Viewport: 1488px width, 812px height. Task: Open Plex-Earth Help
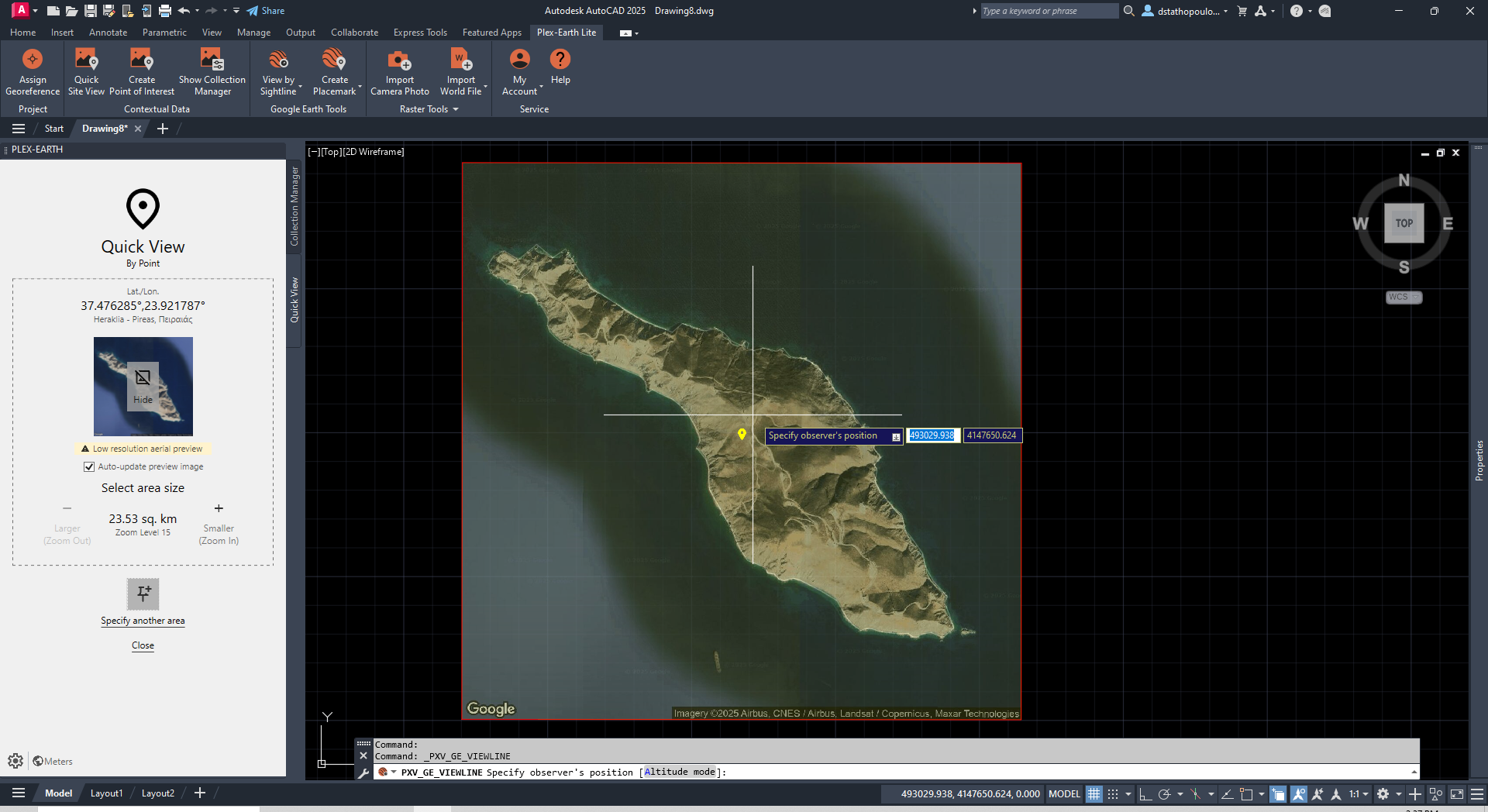click(560, 67)
